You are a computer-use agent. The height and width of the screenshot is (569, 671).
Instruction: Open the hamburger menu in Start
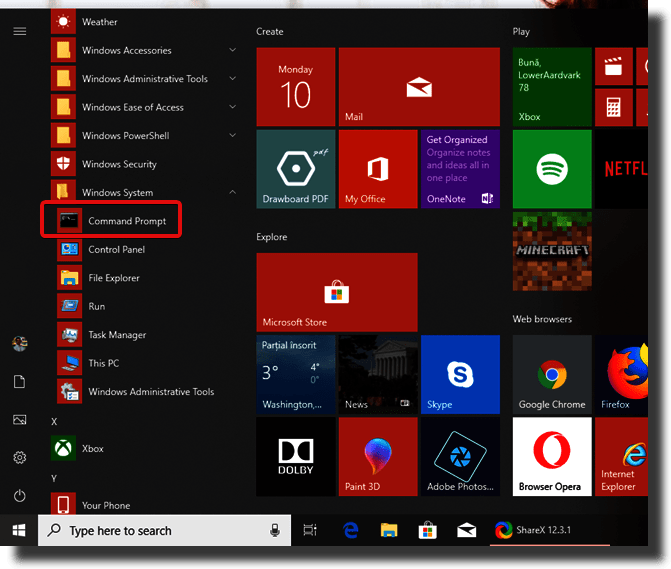point(20,31)
